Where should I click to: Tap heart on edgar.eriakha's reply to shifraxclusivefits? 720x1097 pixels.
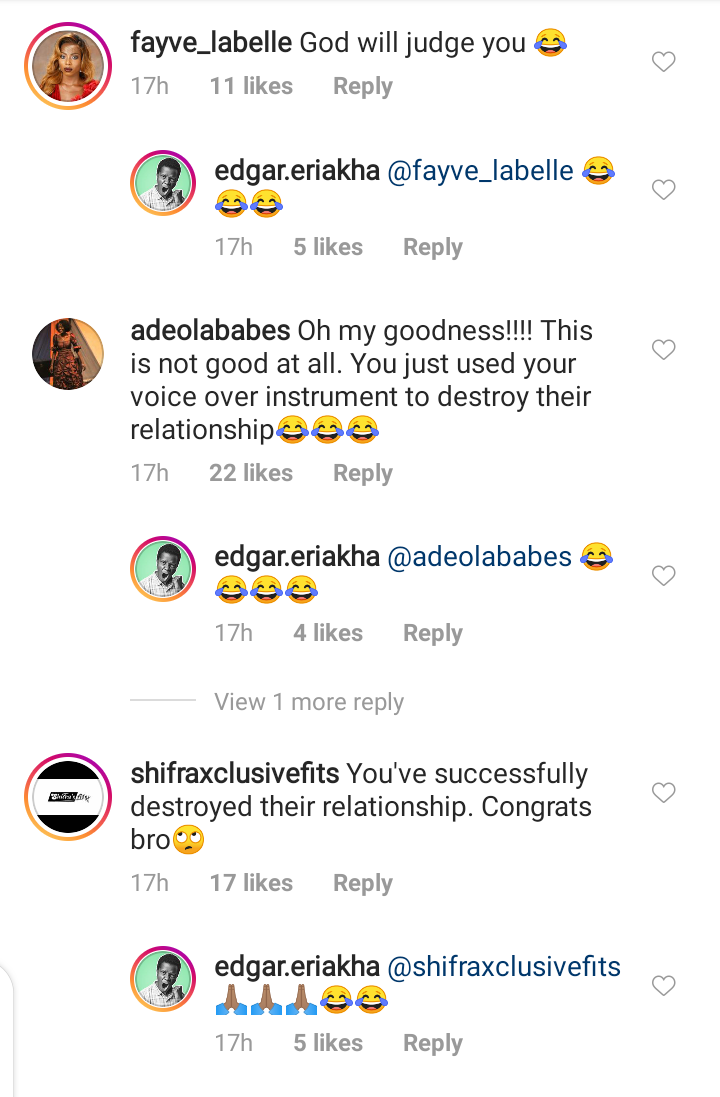pyautogui.click(x=663, y=986)
